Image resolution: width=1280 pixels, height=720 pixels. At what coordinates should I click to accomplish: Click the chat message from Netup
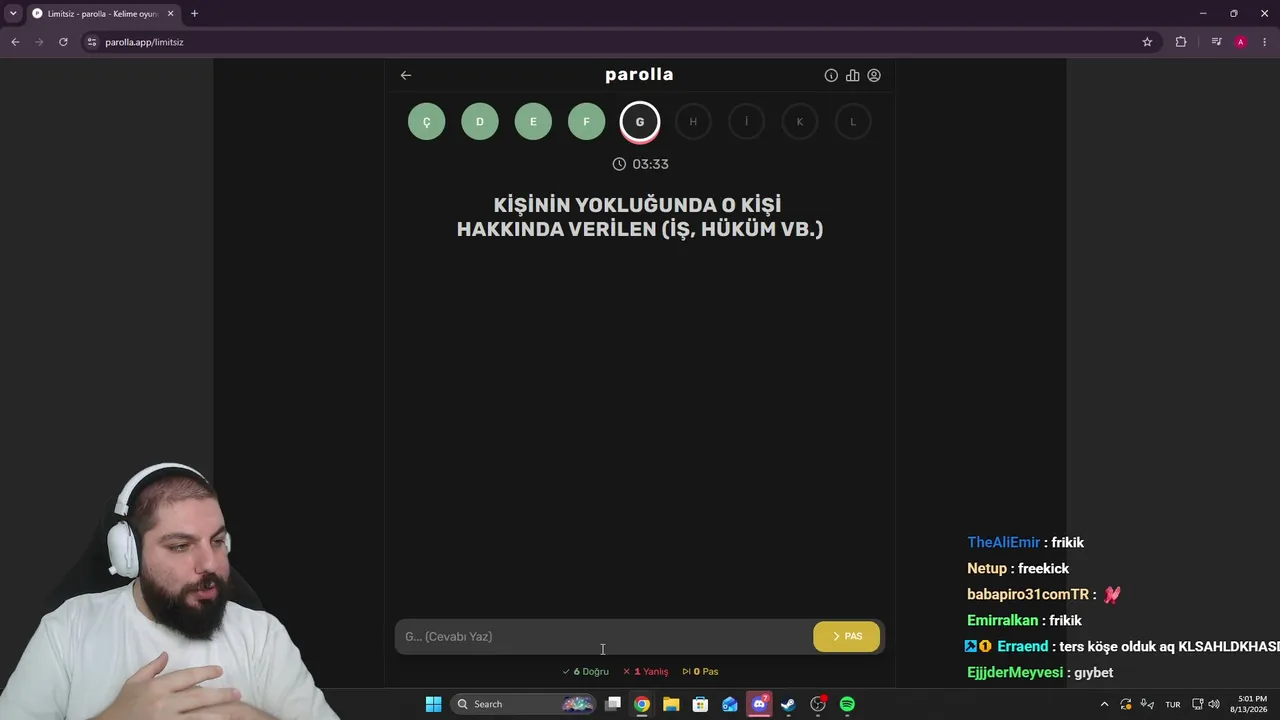click(1018, 568)
